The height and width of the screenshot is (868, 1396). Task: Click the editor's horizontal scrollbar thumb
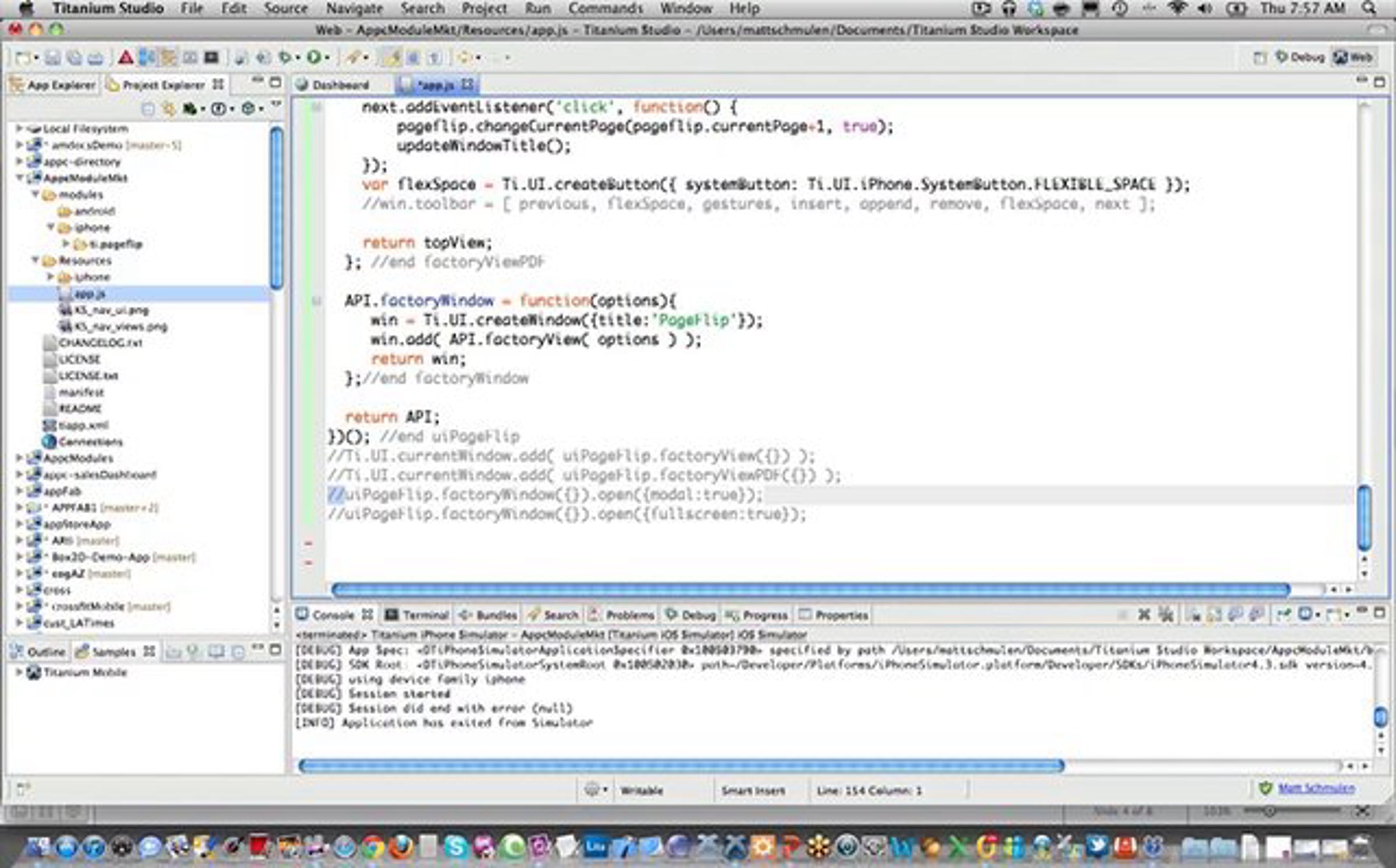tap(811, 590)
